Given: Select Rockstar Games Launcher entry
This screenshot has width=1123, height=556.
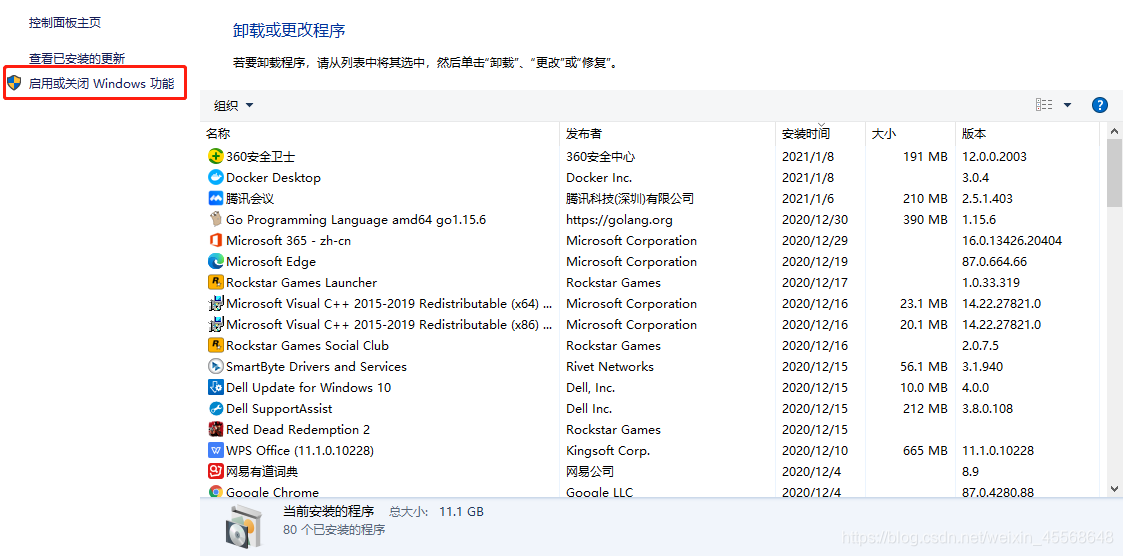Looking at the screenshot, I should (302, 282).
